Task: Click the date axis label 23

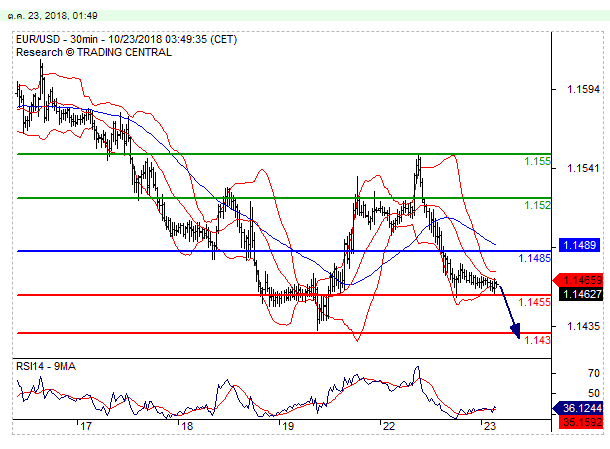Action: 490,426
